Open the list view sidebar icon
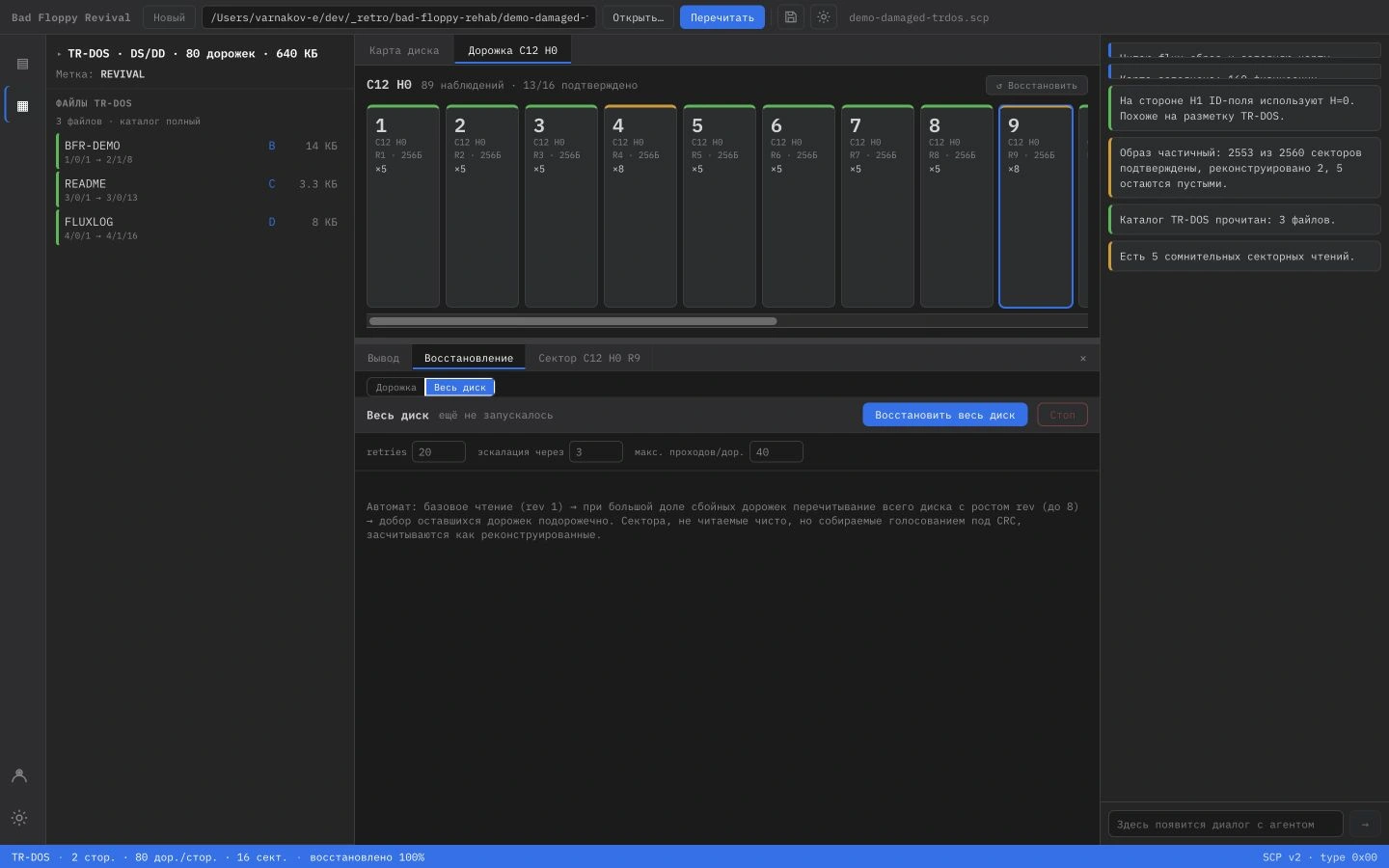Screen dimensions: 1389x868 pyautogui.click(x=22, y=64)
